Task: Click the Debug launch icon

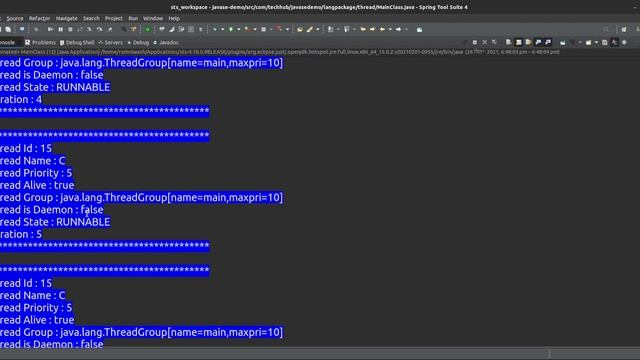Action: click(x=215, y=29)
